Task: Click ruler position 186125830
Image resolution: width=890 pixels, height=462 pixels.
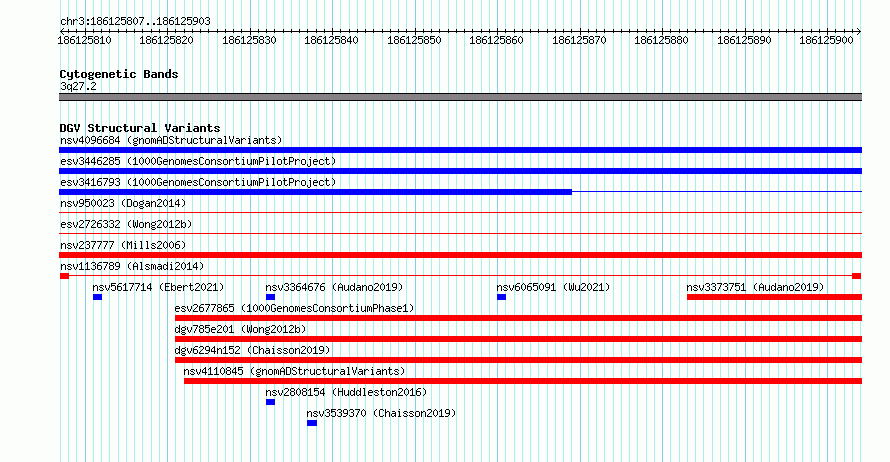Action: point(249,40)
